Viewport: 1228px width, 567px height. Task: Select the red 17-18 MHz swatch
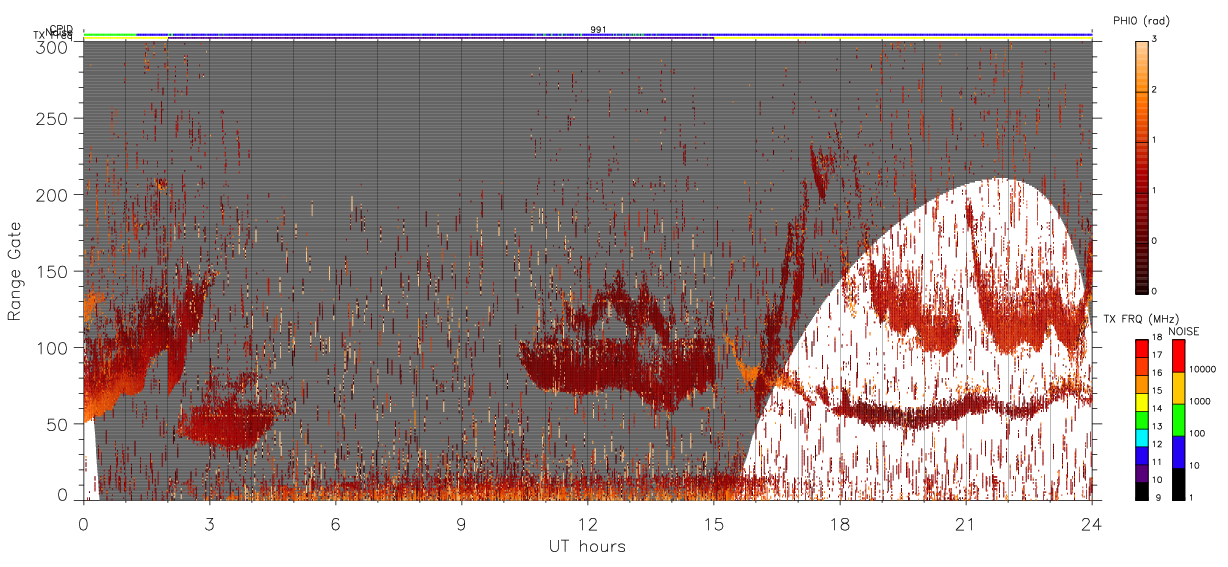coord(1141,348)
